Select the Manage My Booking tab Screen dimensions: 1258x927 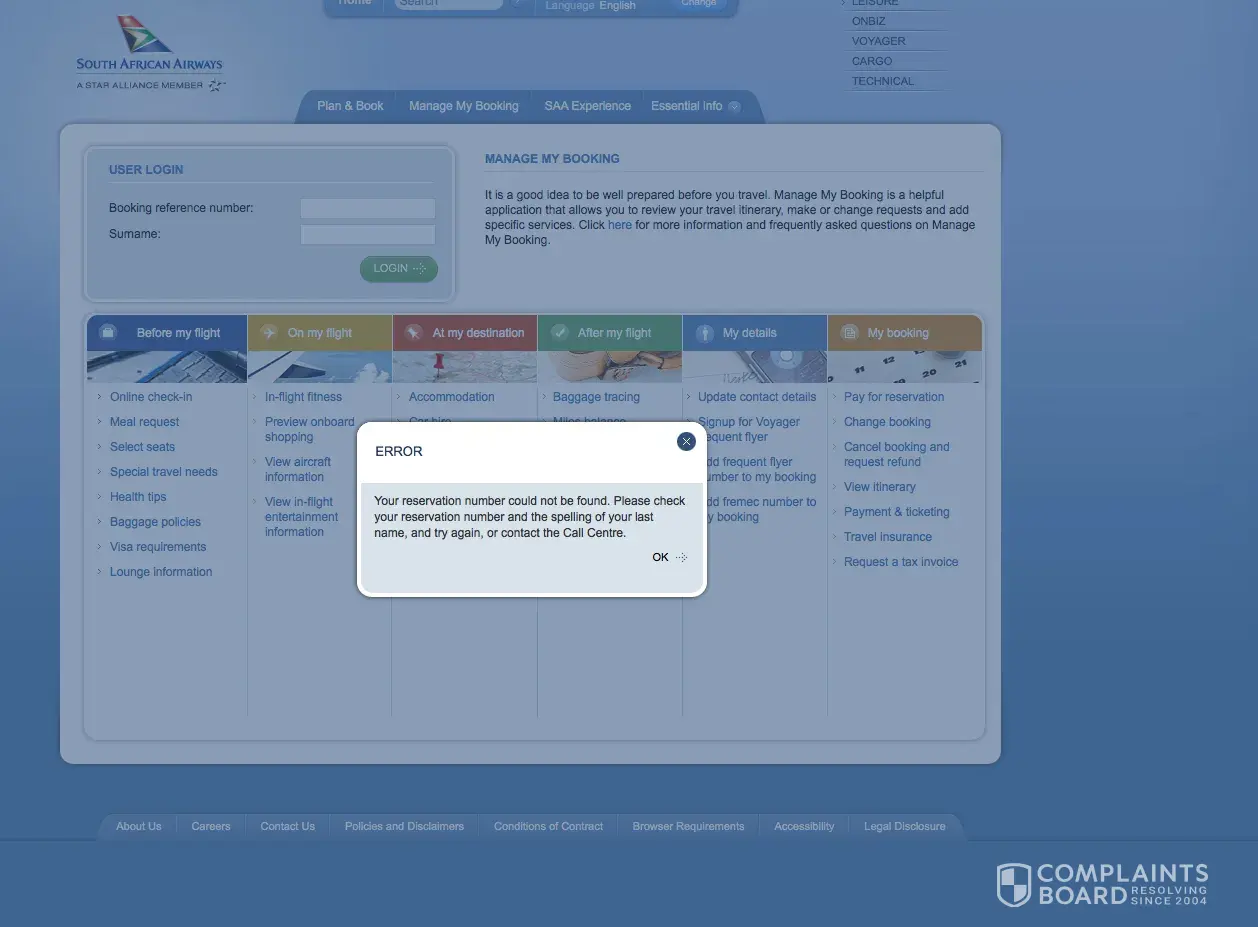coord(463,106)
